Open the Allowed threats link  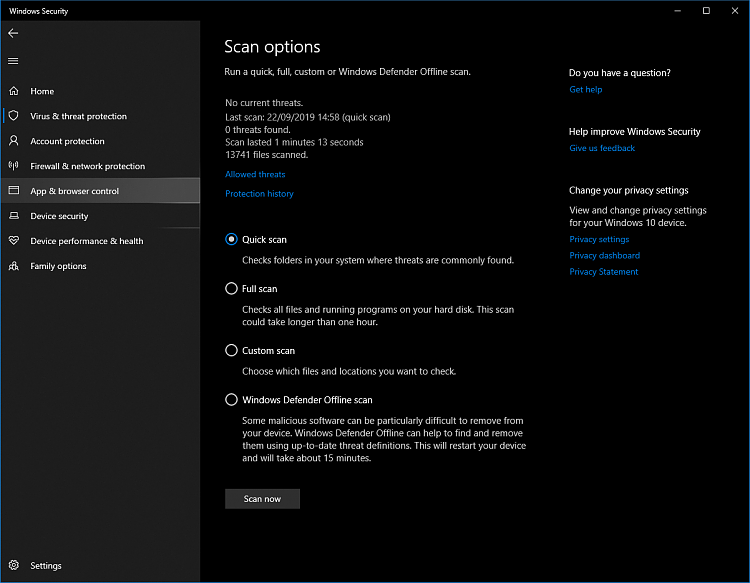tap(255, 174)
